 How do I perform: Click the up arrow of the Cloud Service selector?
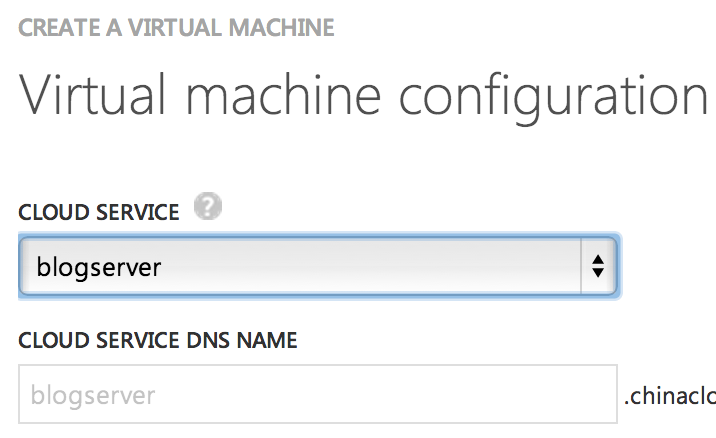point(597,259)
